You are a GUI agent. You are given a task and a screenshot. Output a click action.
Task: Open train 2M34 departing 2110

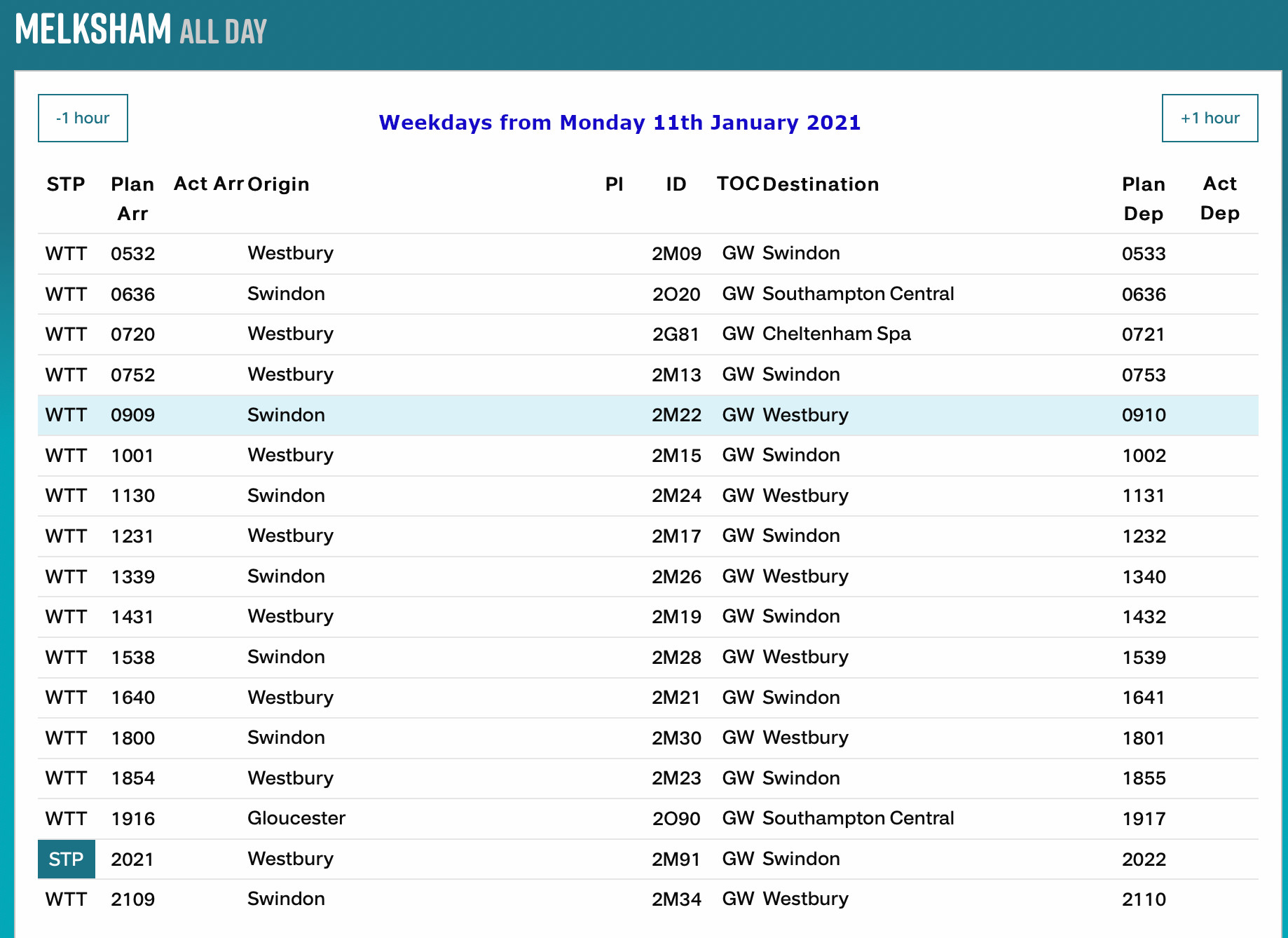(x=676, y=899)
